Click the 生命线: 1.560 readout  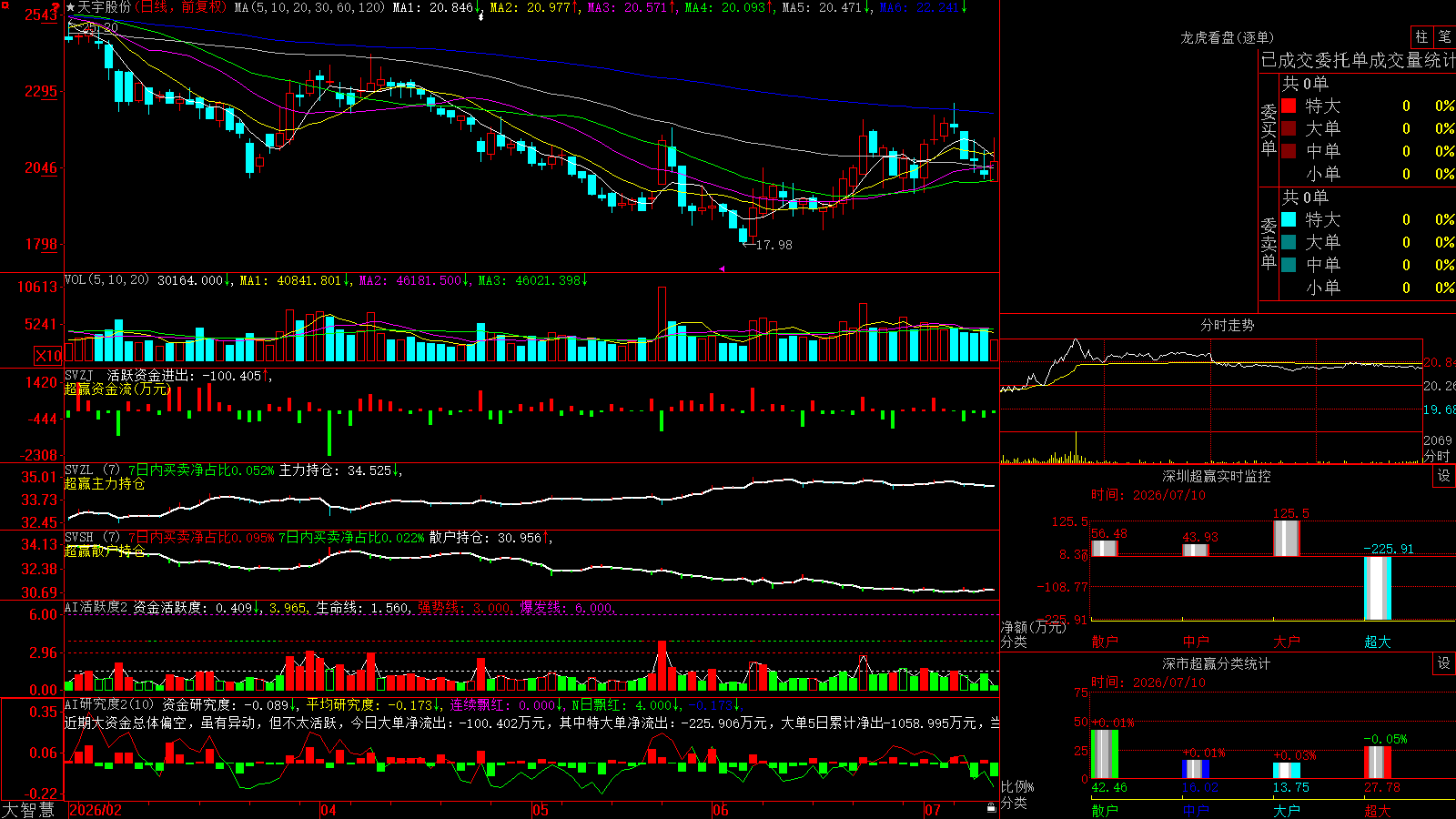pos(363,607)
